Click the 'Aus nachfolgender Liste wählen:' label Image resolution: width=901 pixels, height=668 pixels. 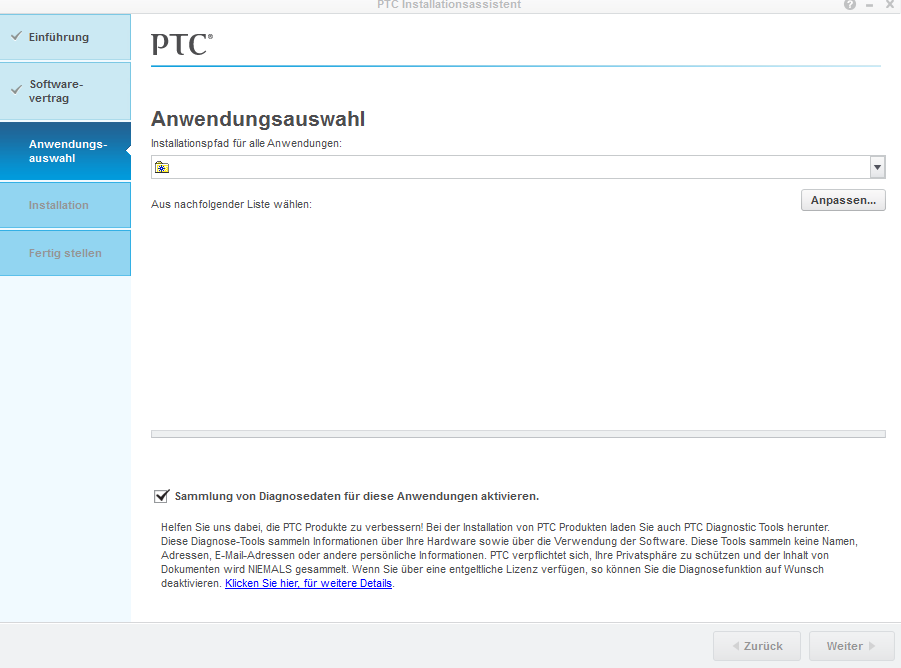pos(232,204)
